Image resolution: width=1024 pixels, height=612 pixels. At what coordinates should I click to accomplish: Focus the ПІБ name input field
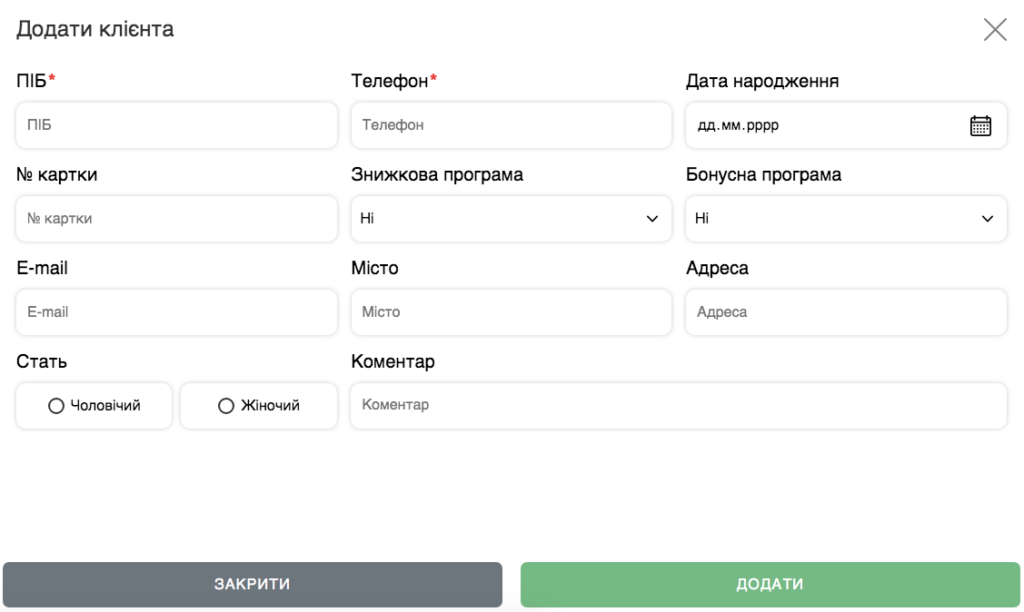(176, 126)
